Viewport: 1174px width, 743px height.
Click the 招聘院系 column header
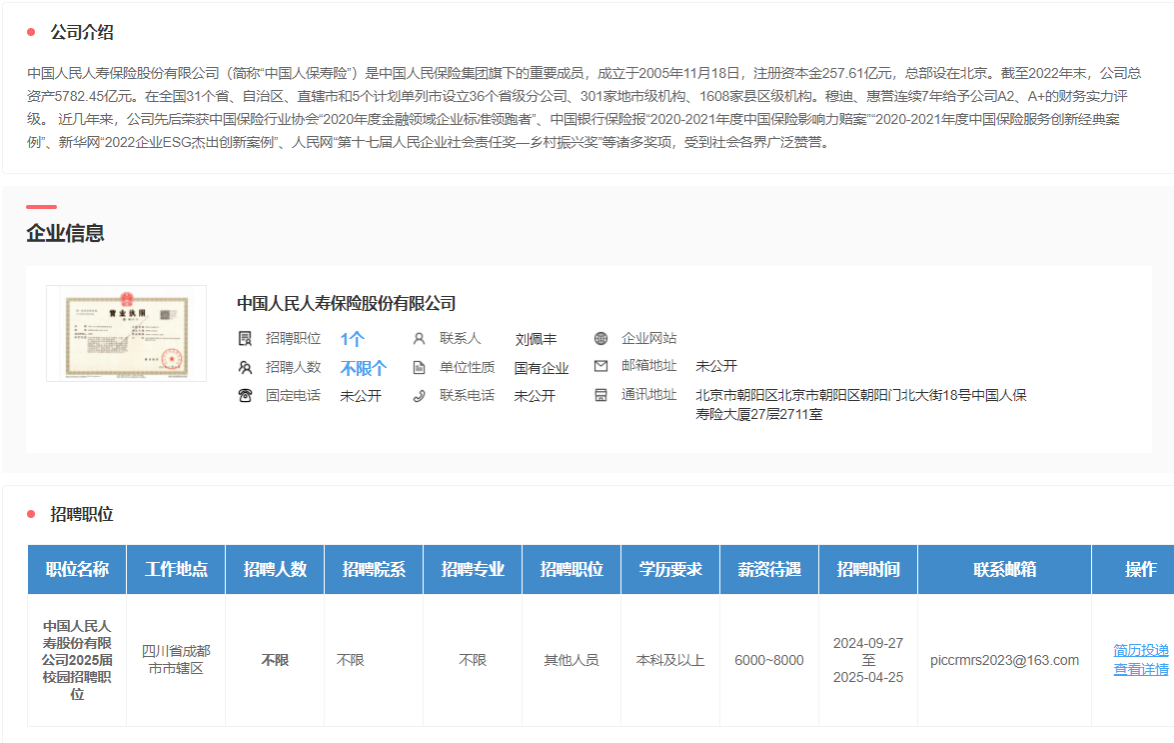click(374, 569)
